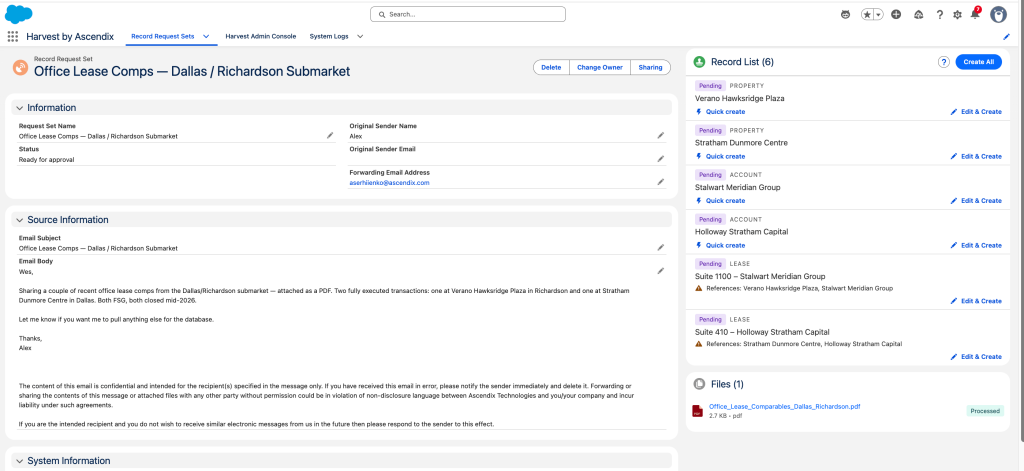The height and width of the screenshot is (471, 1024).
Task: Open Office_Lease_Comparables_Dallas_Richardson.pdf file
Action: (784, 406)
